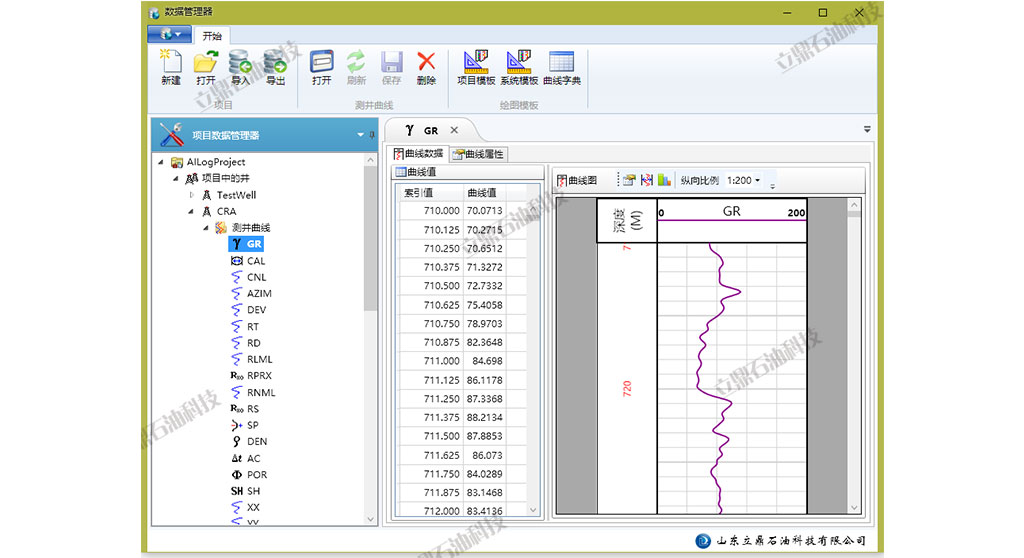Open 曲线字典 curve dictionary
The height and width of the screenshot is (558, 1024).
coord(562,68)
